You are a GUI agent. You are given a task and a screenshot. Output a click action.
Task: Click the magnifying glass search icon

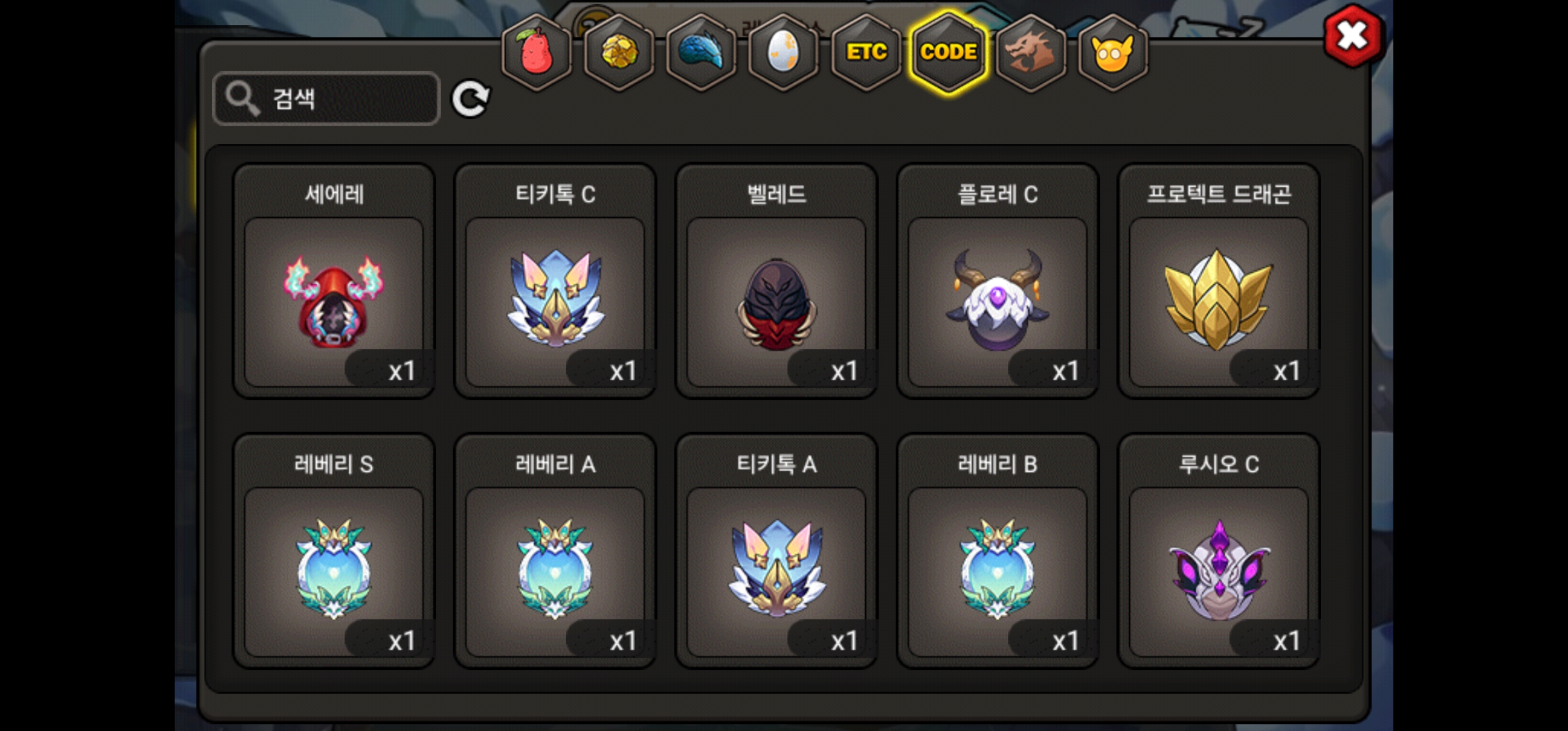coord(242,98)
